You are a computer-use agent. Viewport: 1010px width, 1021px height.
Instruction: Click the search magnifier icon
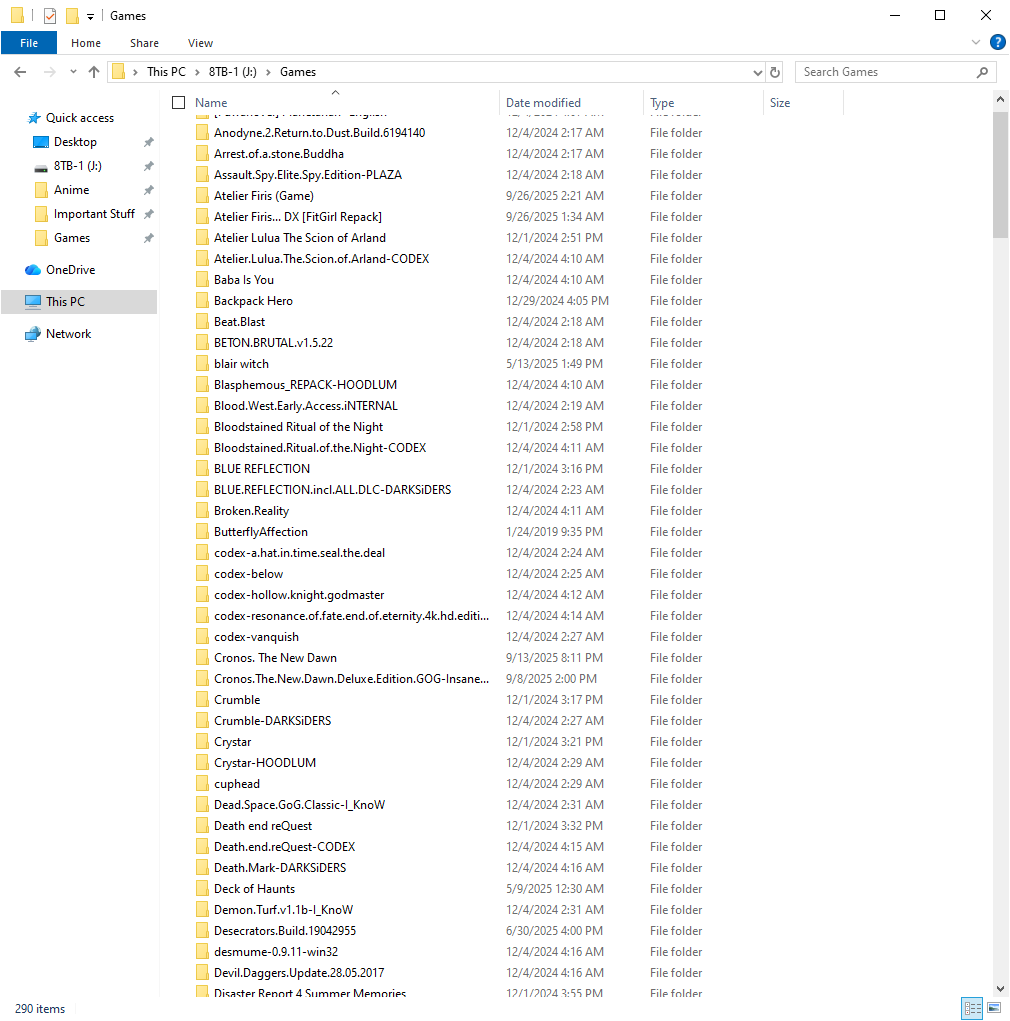(x=982, y=72)
